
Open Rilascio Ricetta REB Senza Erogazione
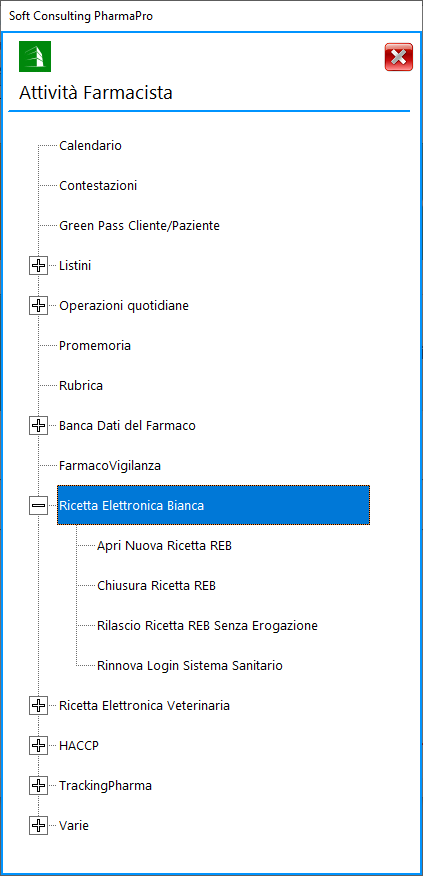click(x=207, y=626)
